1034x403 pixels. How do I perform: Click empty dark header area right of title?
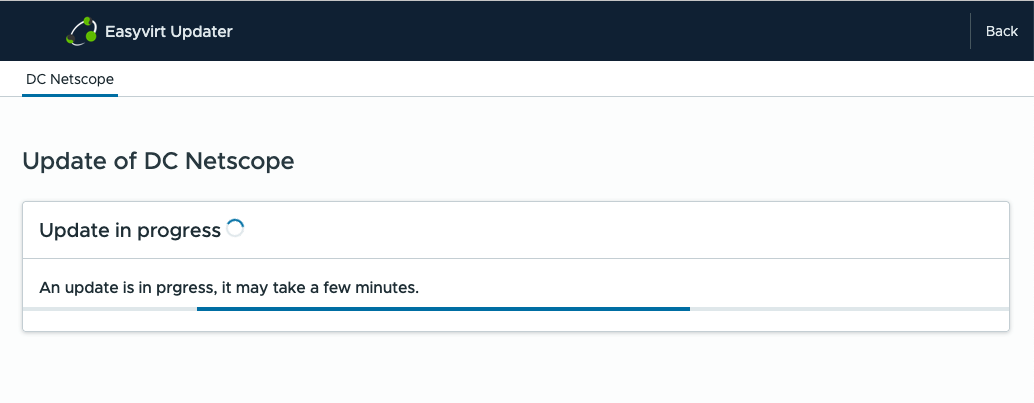point(600,31)
